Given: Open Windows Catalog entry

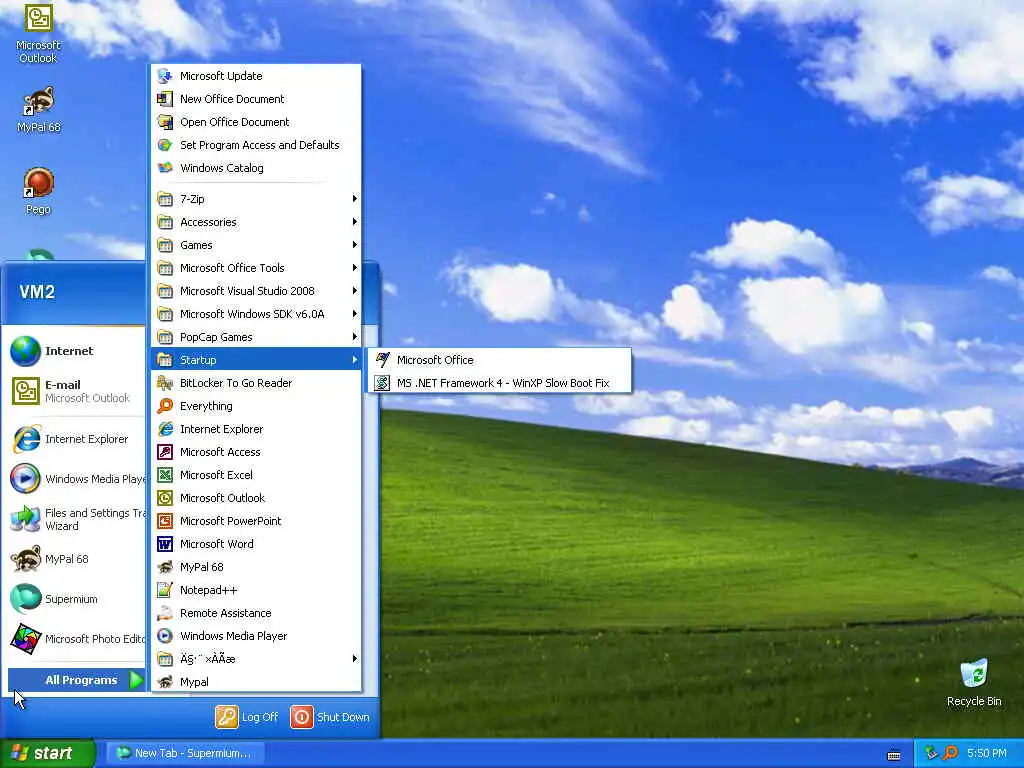Looking at the screenshot, I should [x=256, y=168].
